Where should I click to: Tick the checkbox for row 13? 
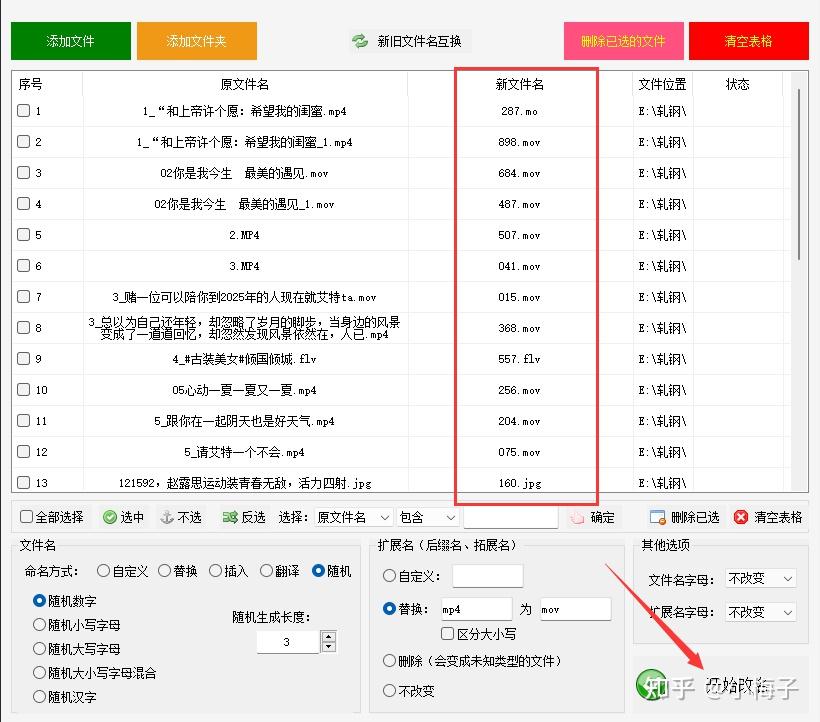point(24,483)
